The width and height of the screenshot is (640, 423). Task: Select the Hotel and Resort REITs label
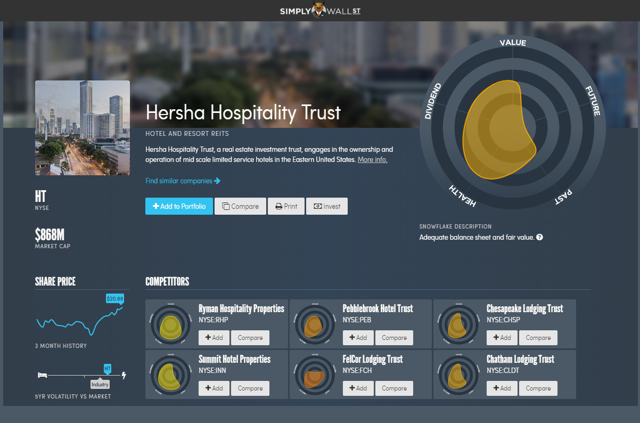pos(187,134)
